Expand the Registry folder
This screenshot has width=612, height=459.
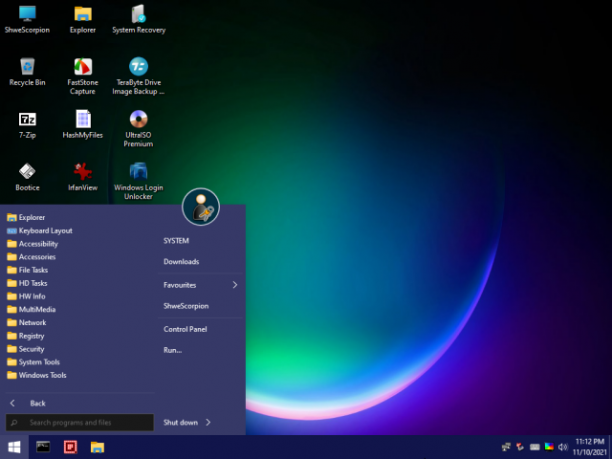(x=80, y=336)
